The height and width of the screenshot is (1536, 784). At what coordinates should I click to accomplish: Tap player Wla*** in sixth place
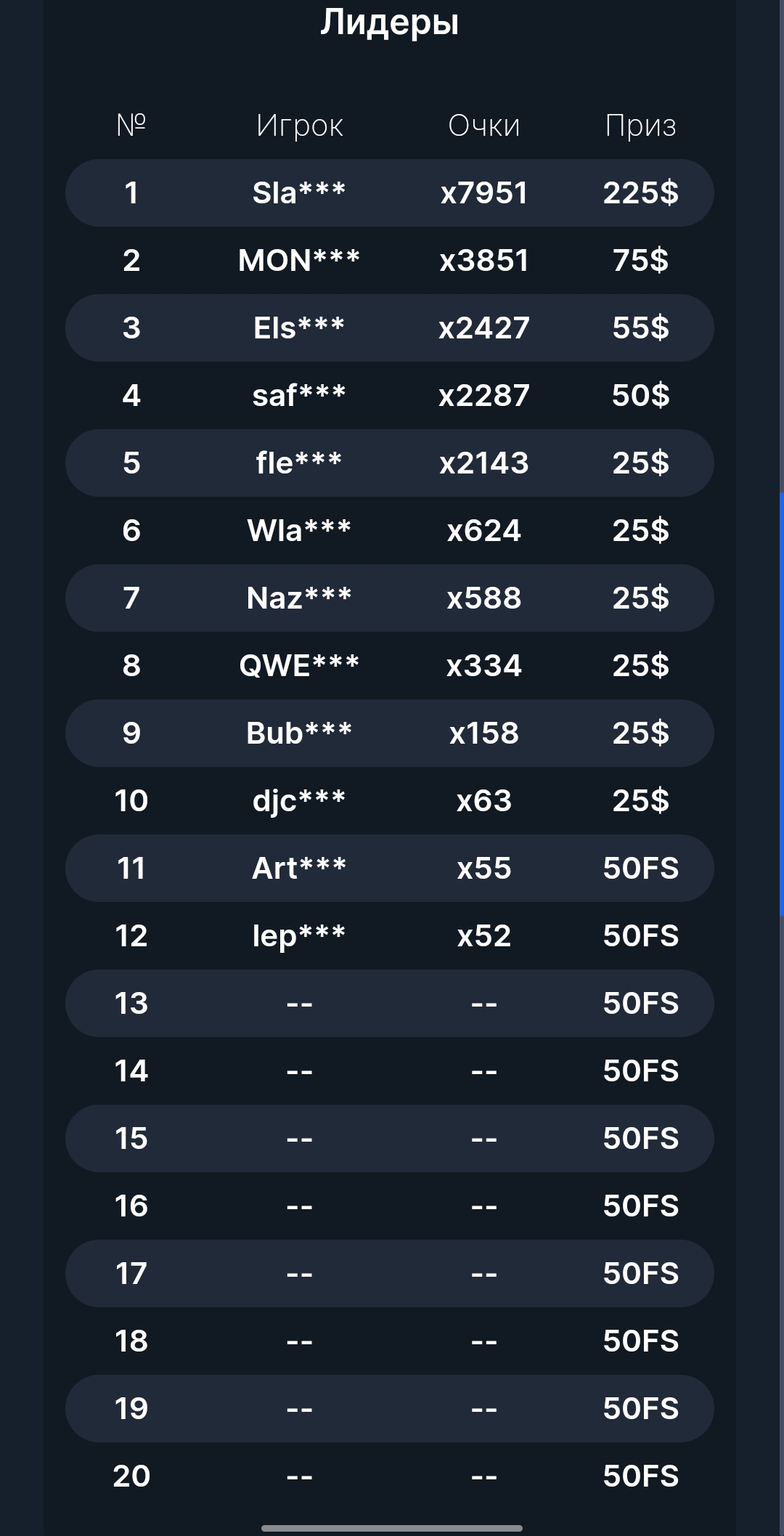pos(299,531)
